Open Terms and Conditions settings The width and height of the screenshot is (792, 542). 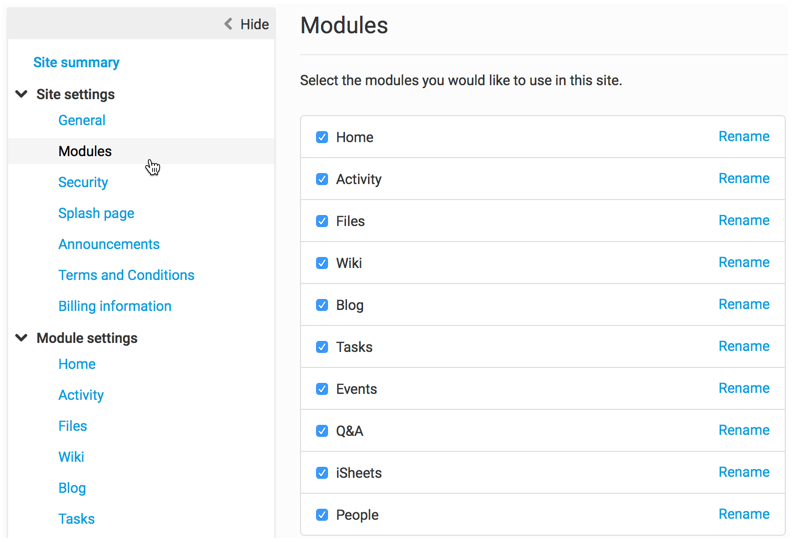126,275
